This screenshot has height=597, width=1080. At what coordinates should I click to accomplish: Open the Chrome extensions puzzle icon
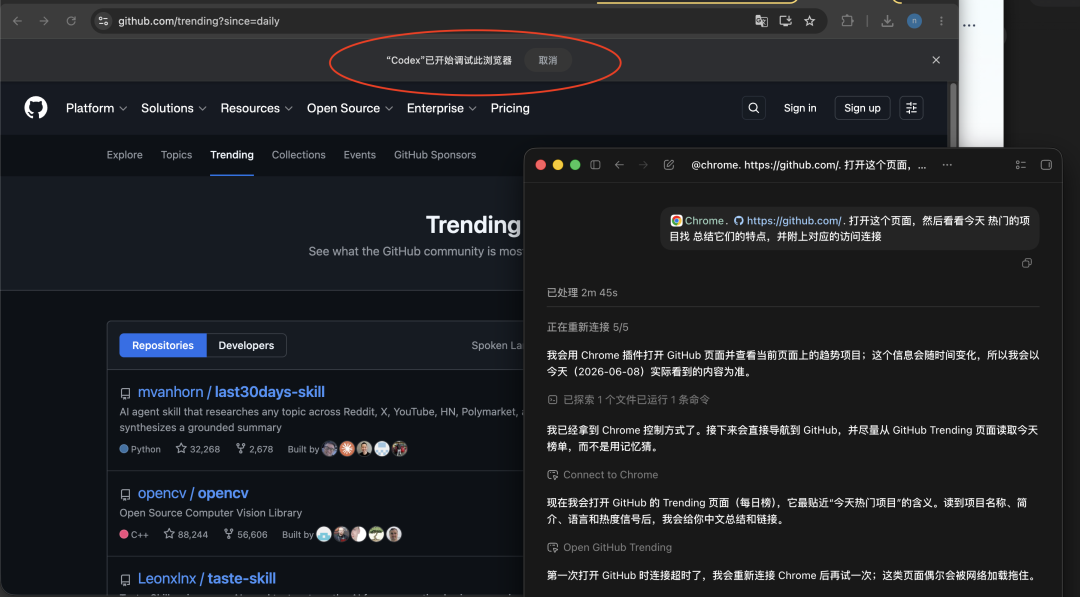pyautogui.click(x=847, y=21)
